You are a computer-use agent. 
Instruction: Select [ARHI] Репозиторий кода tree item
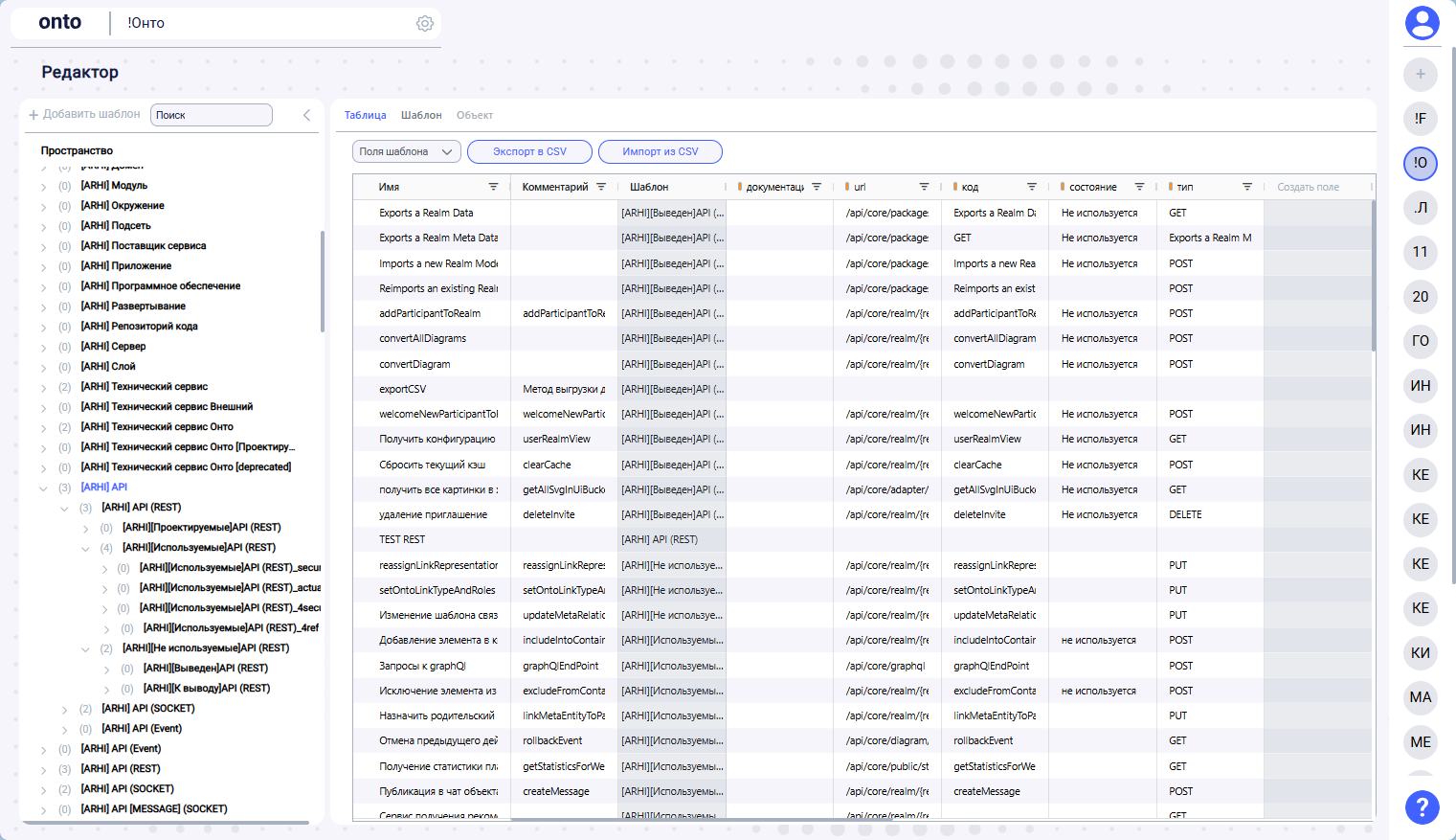coord(139,327)
